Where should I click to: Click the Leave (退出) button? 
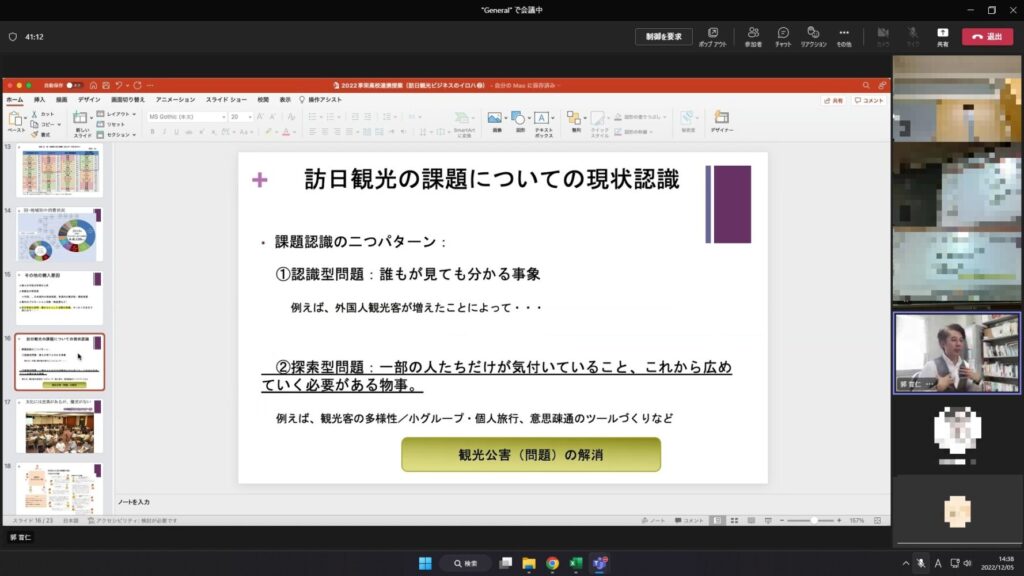(987, 37)
